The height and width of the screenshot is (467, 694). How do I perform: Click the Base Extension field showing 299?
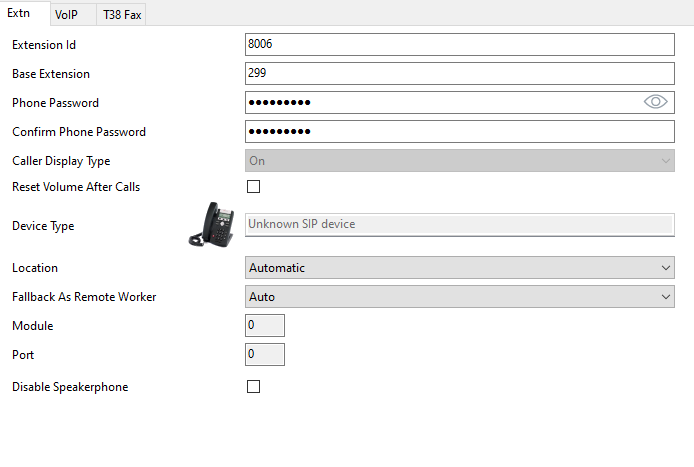pyautogui.click(x=460, y=73)
